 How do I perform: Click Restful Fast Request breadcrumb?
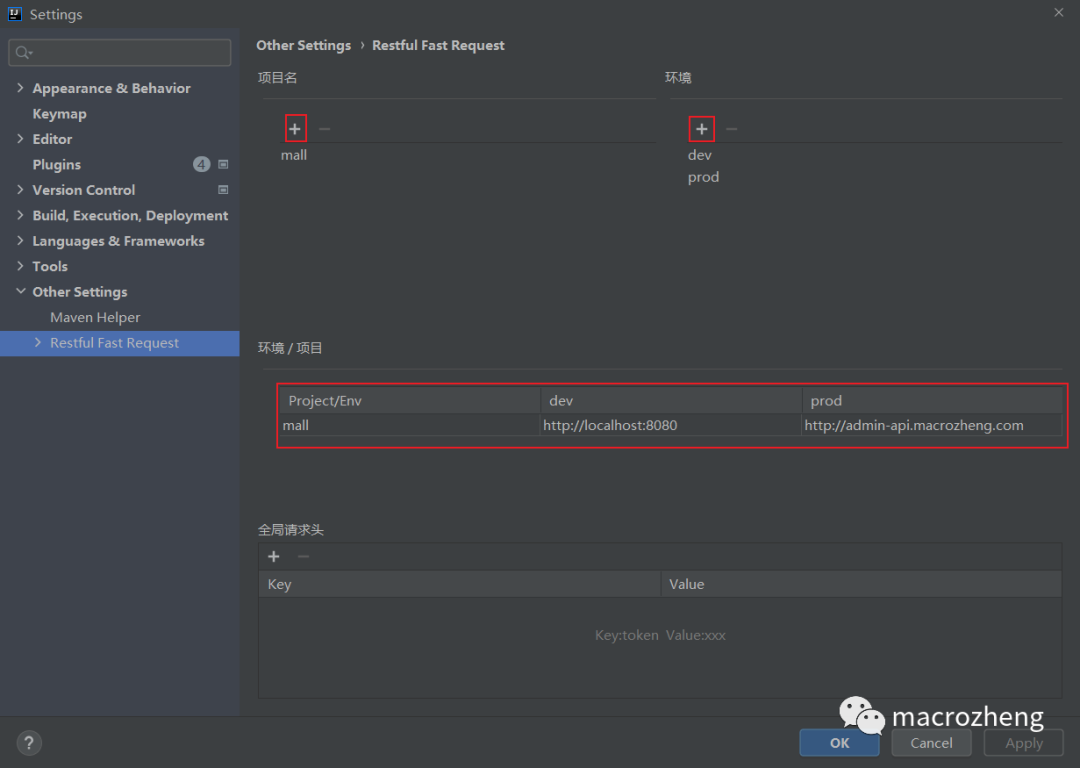[438, 45]
